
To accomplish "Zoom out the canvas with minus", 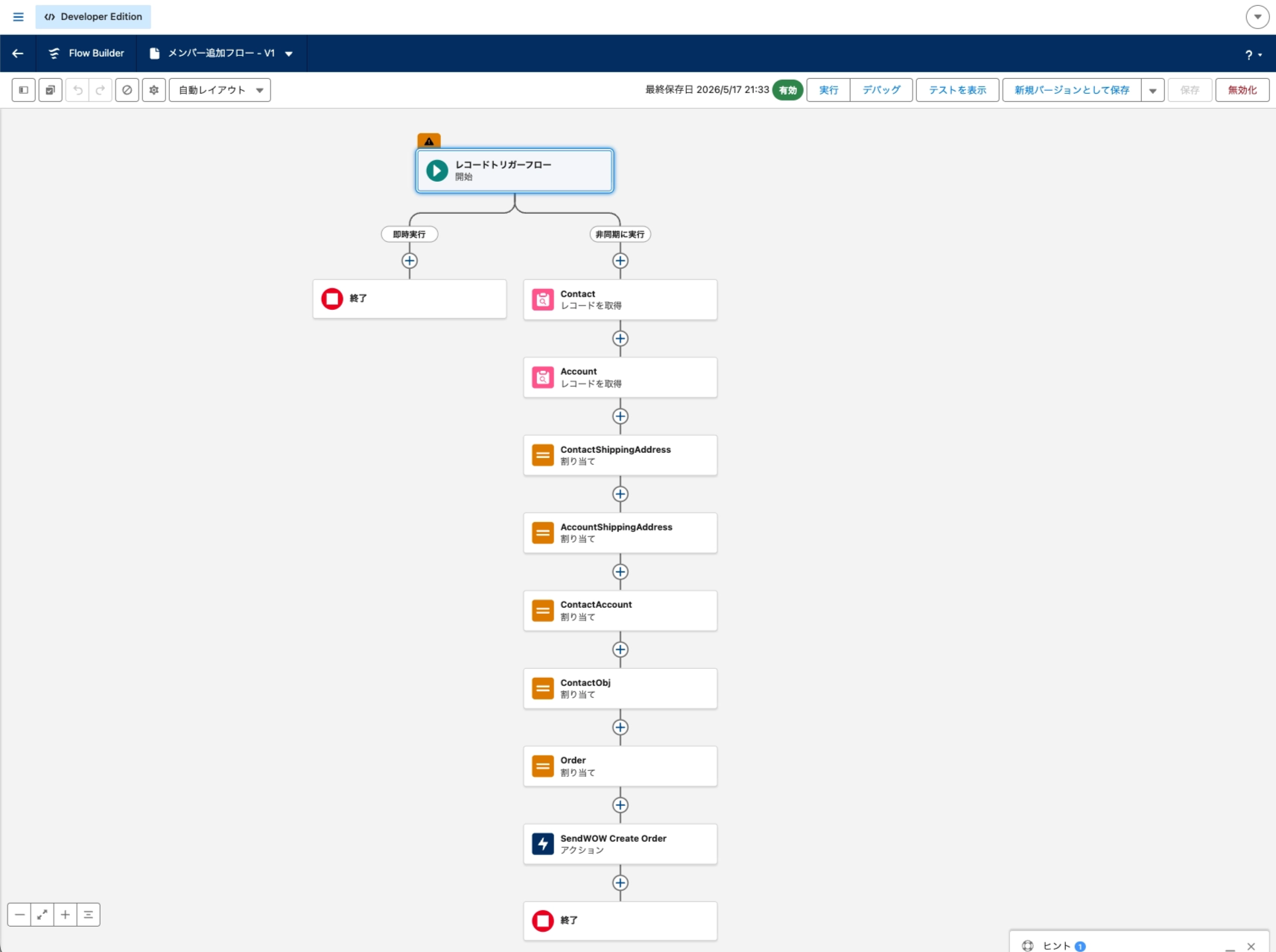I will tap(19, 915).
